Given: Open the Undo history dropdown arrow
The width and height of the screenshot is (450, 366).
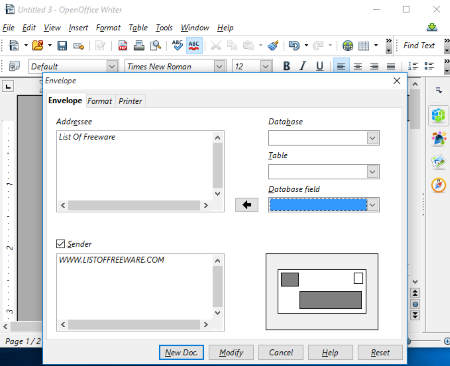Looking at the screenshot, I should 306,45.
